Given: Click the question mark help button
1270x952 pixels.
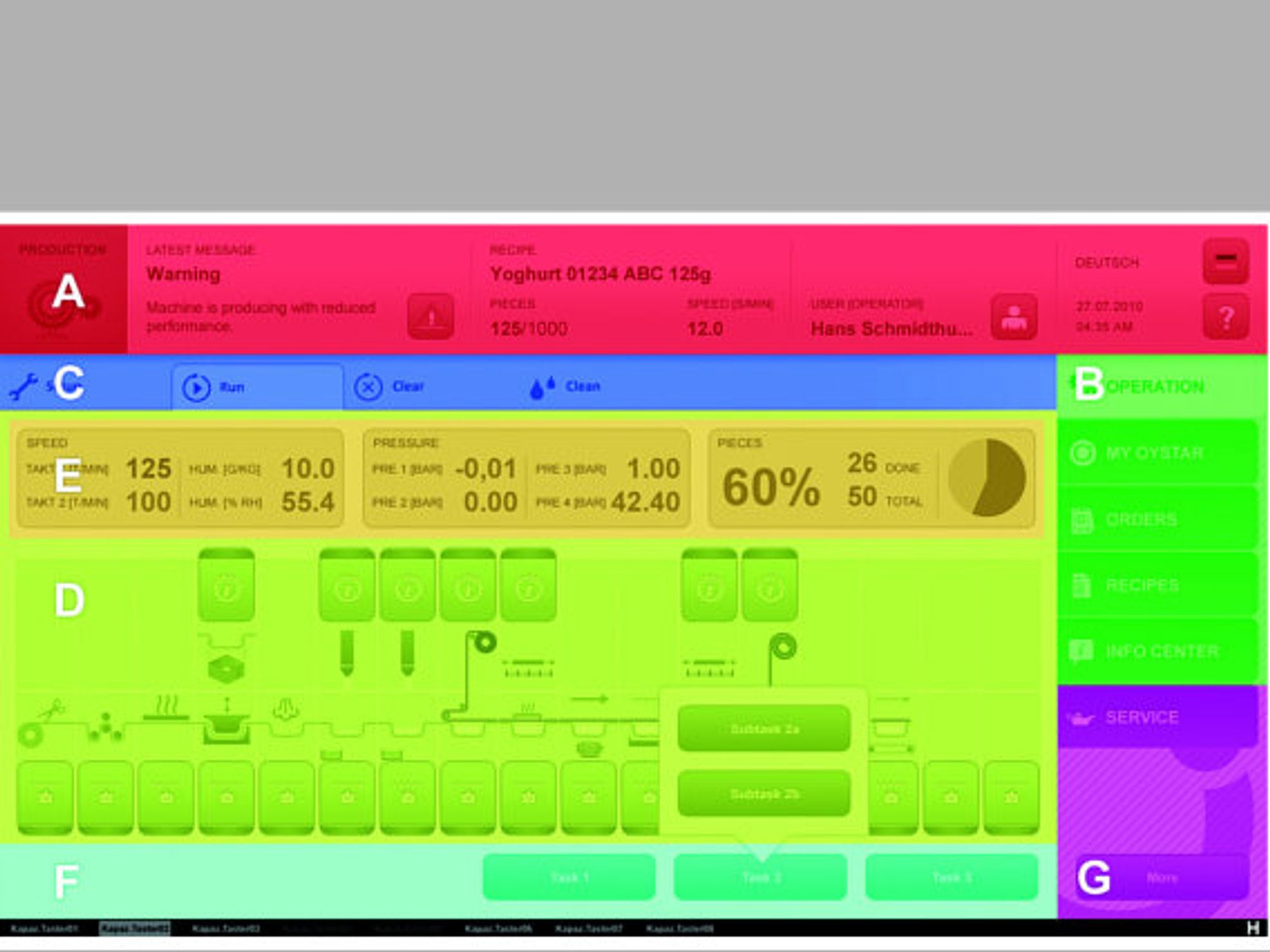Looking at the screenshot, I should pyautogui.click(x=1226, y=317).
